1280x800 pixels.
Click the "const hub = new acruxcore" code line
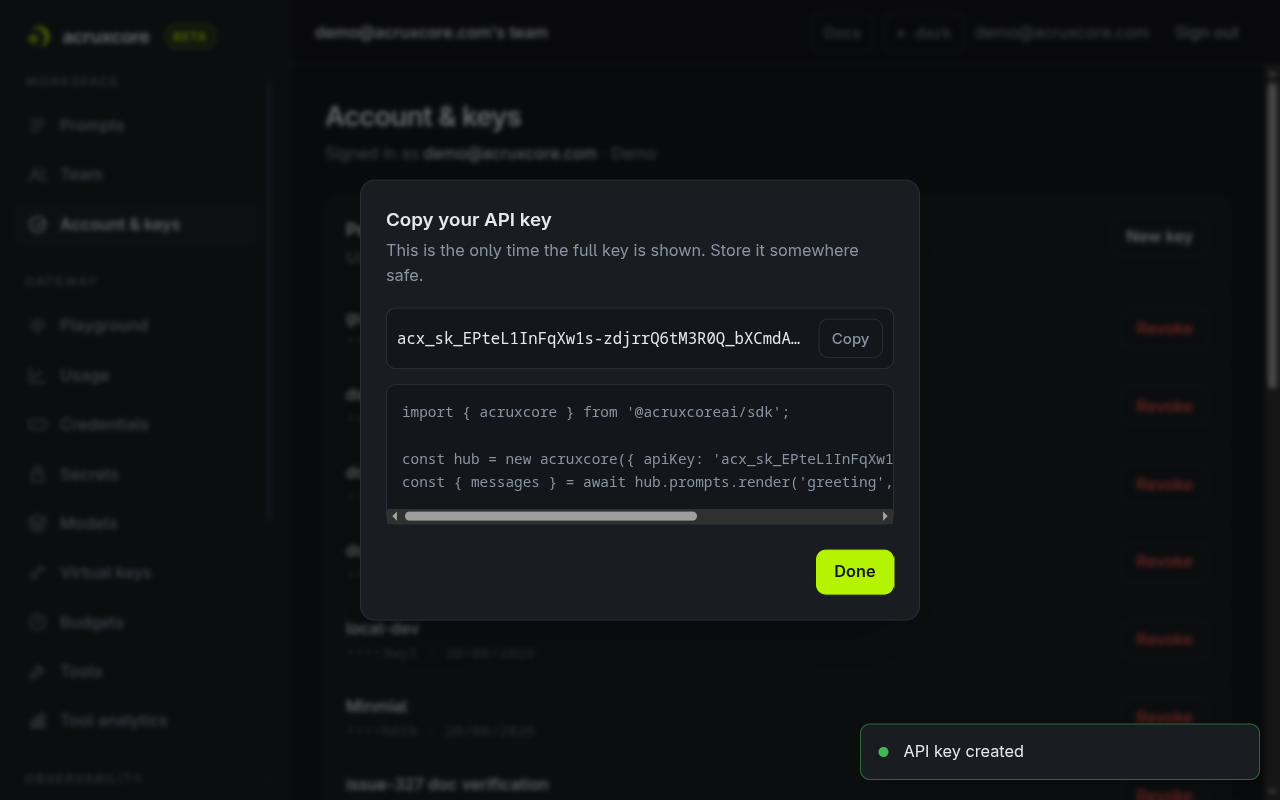coord(647,459)
